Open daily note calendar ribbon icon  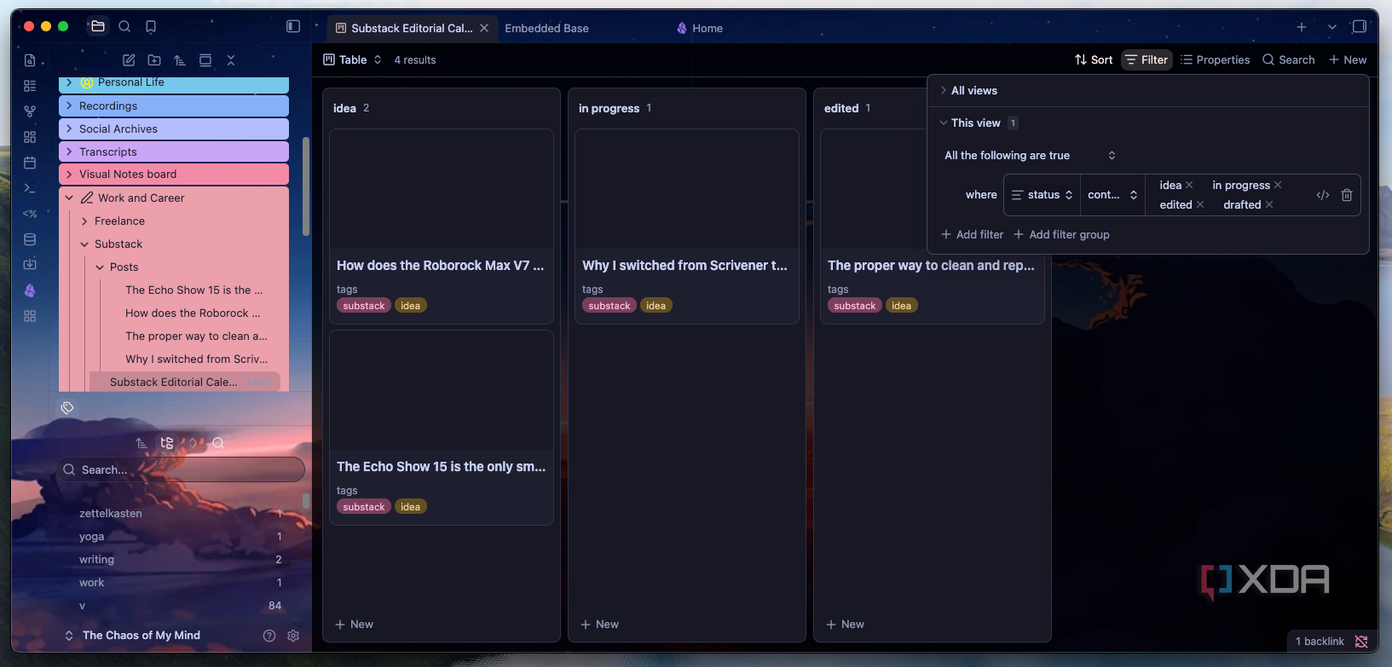click(x=30, y=162)
